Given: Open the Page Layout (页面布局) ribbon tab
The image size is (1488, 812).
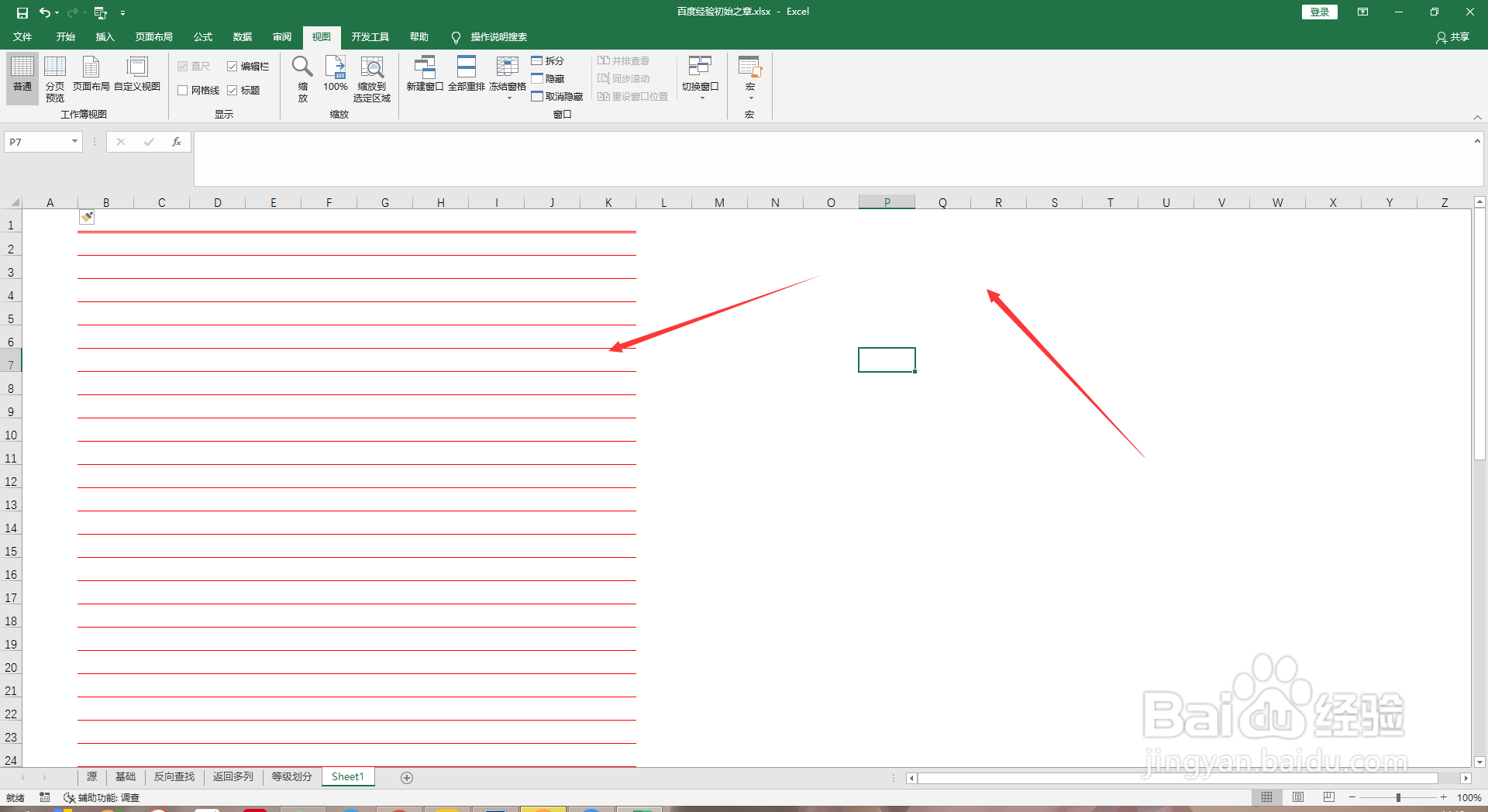Looking at the screenshot, I should point(154,37).
